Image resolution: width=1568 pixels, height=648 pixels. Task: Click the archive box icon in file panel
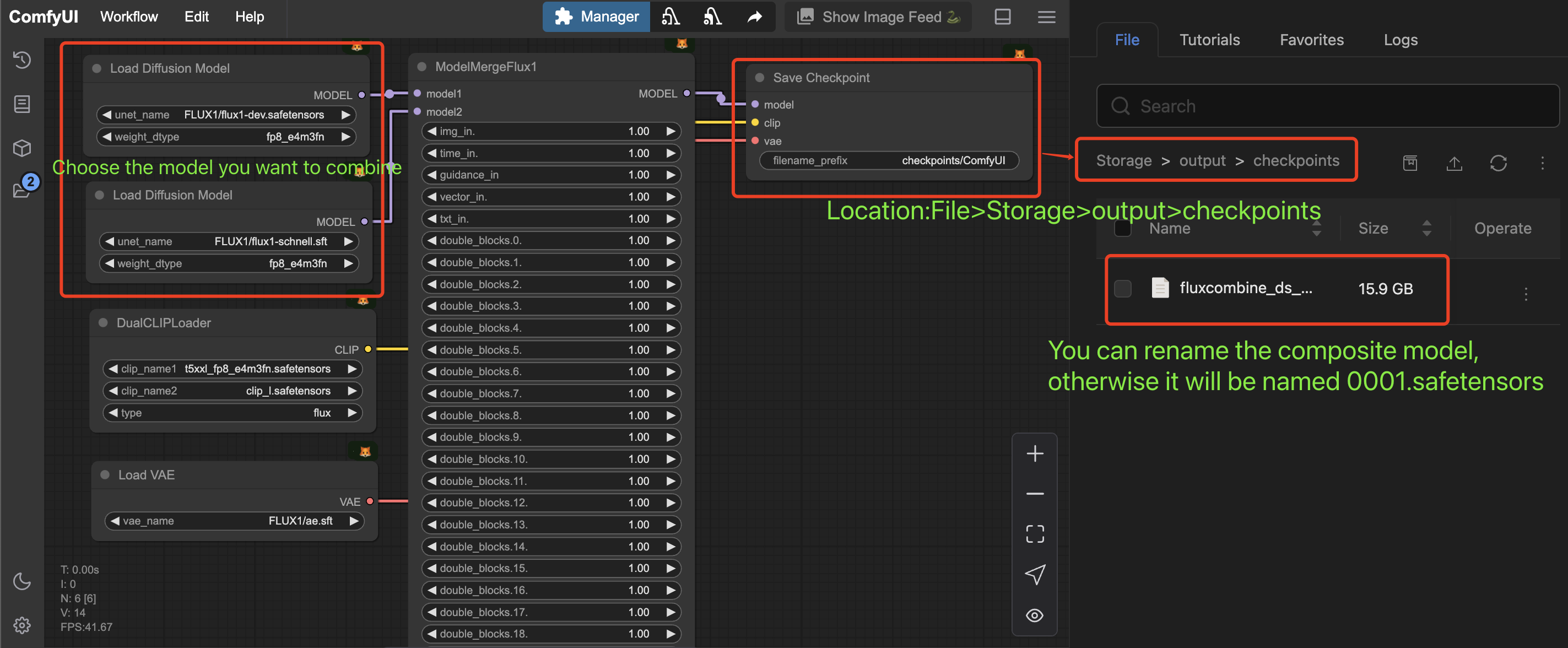[x=1410, y=163]
